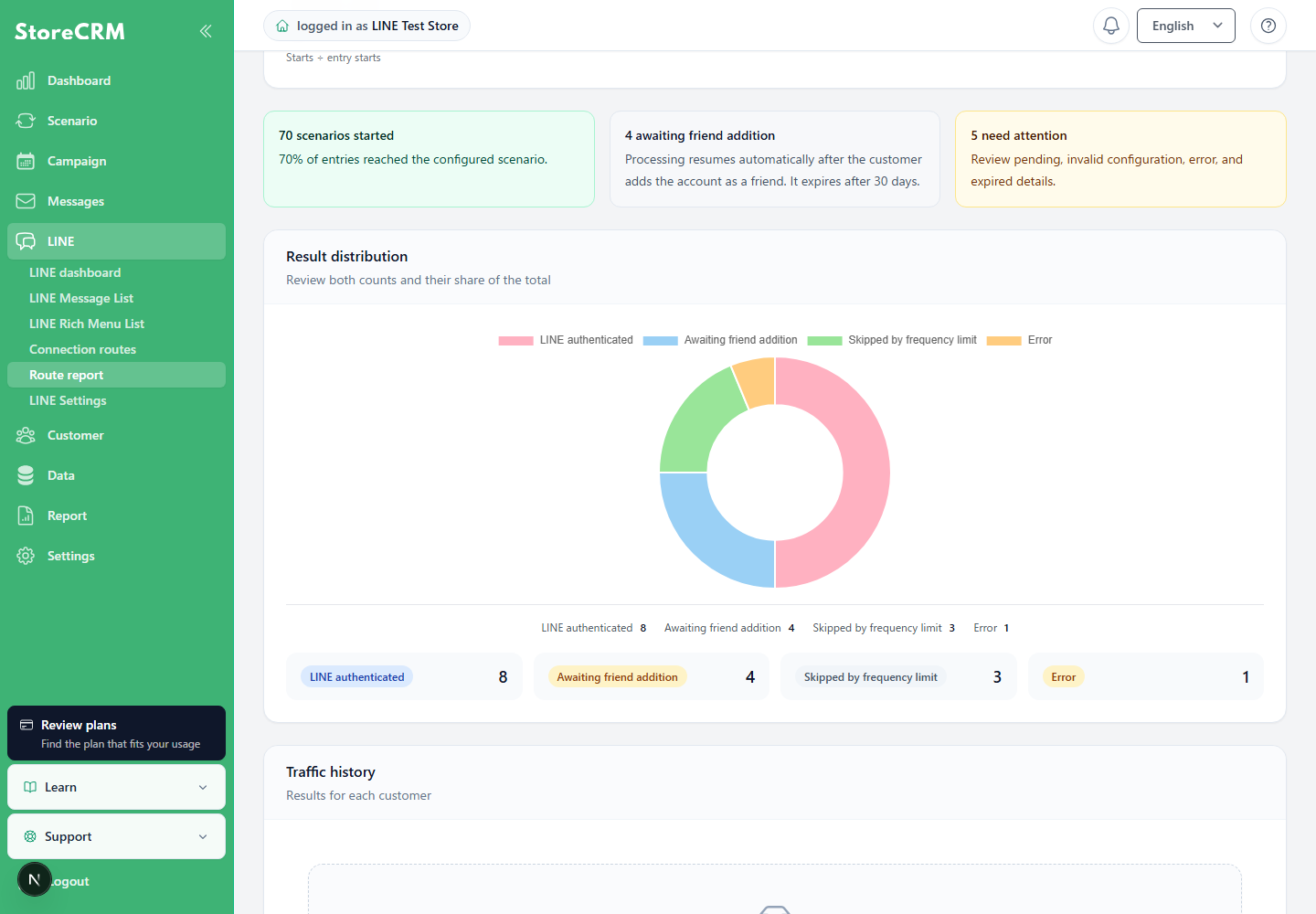Click Review plans banner
1316x914 pixels.
(x=116, y=733)
